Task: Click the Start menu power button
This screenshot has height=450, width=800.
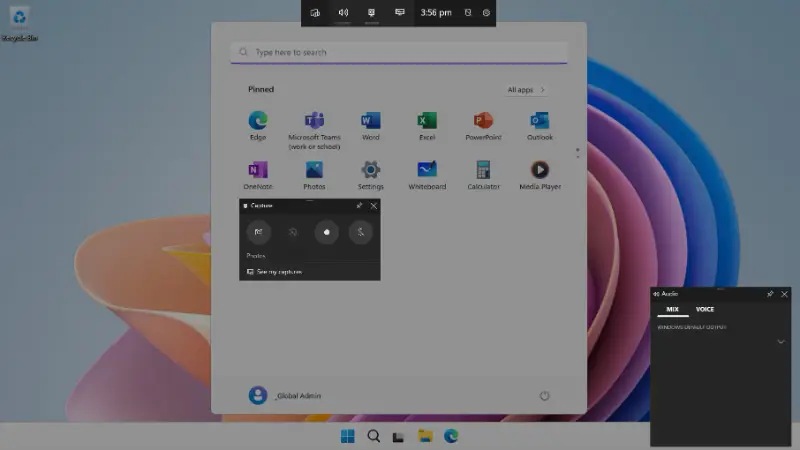Action: 544,396
